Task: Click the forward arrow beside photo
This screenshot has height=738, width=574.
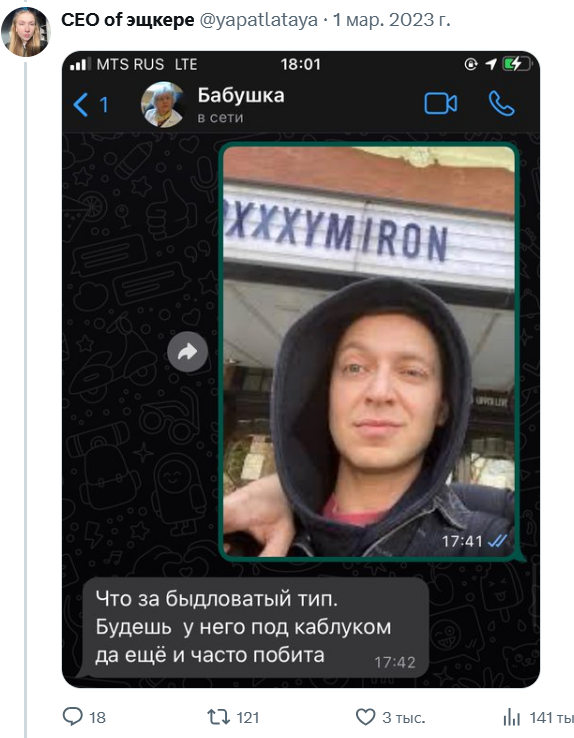Action: click(187, 352)
